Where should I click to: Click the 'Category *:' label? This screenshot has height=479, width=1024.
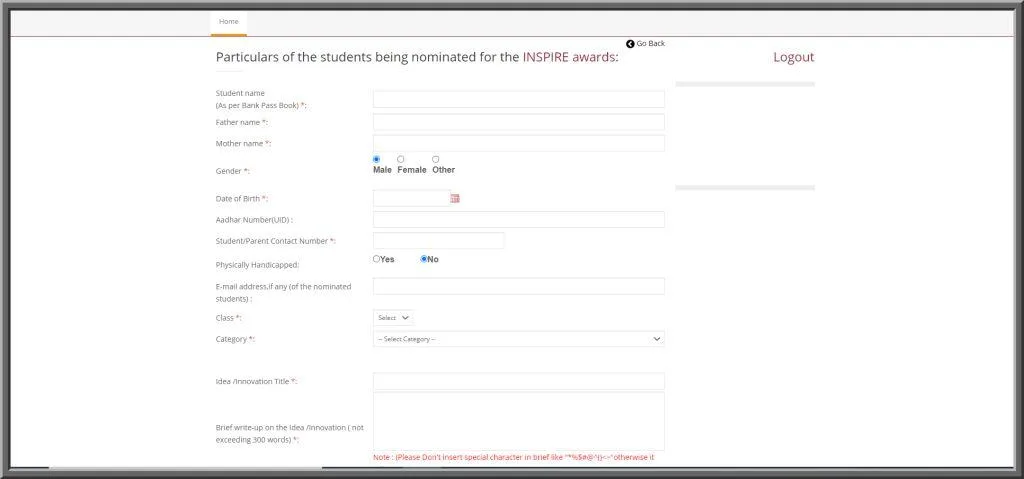[x=236, y=339]
